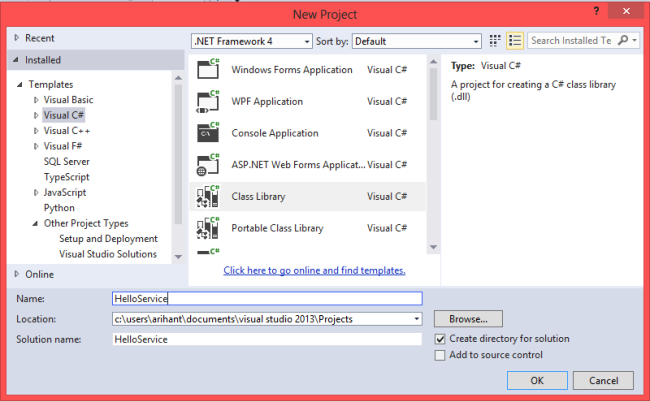Screen dimensions: 650x402
Task: Select Python template category
Action: point(59,208)
